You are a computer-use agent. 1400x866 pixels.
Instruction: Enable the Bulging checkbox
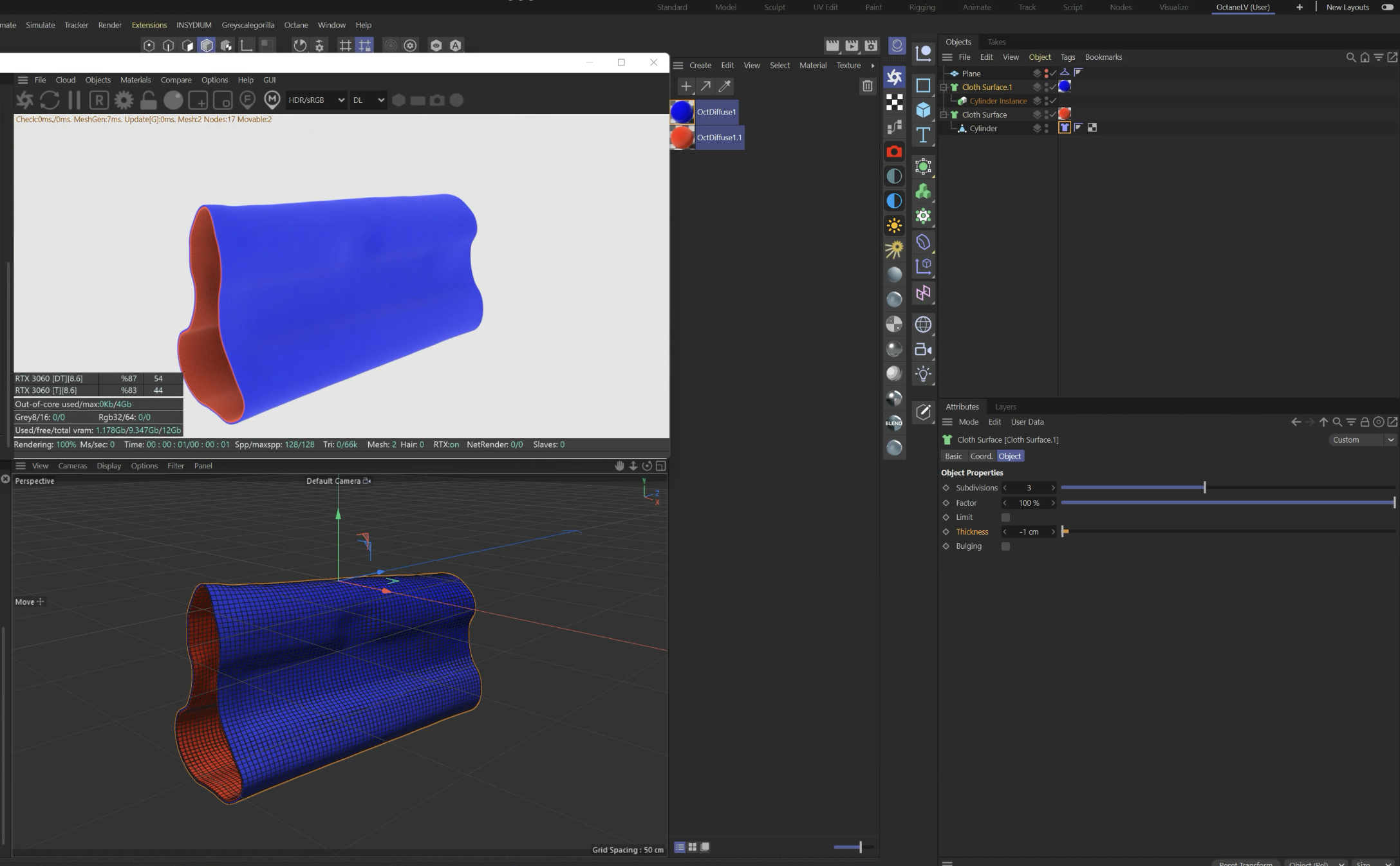1005,546
